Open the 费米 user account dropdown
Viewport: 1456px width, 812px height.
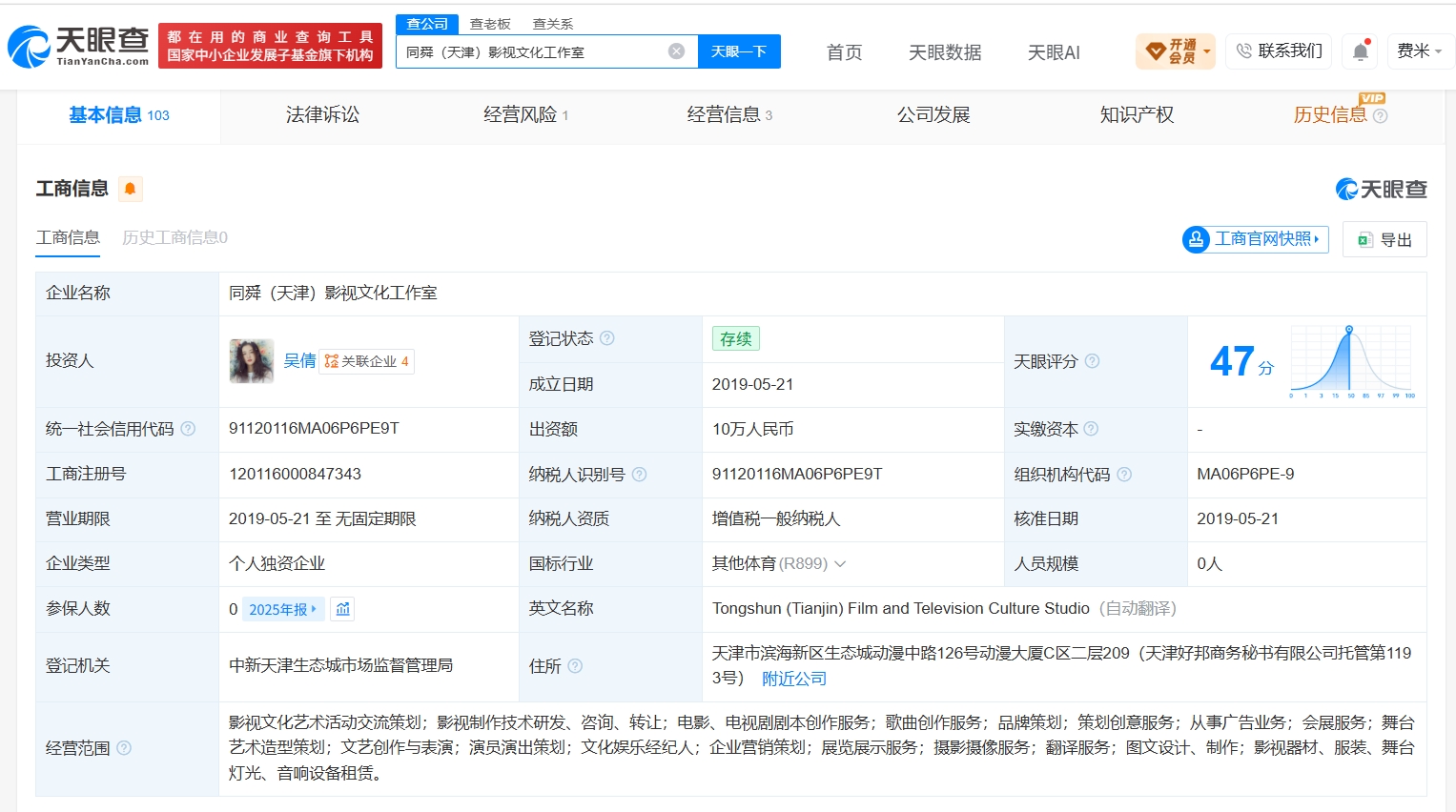tap(1419, 51)
